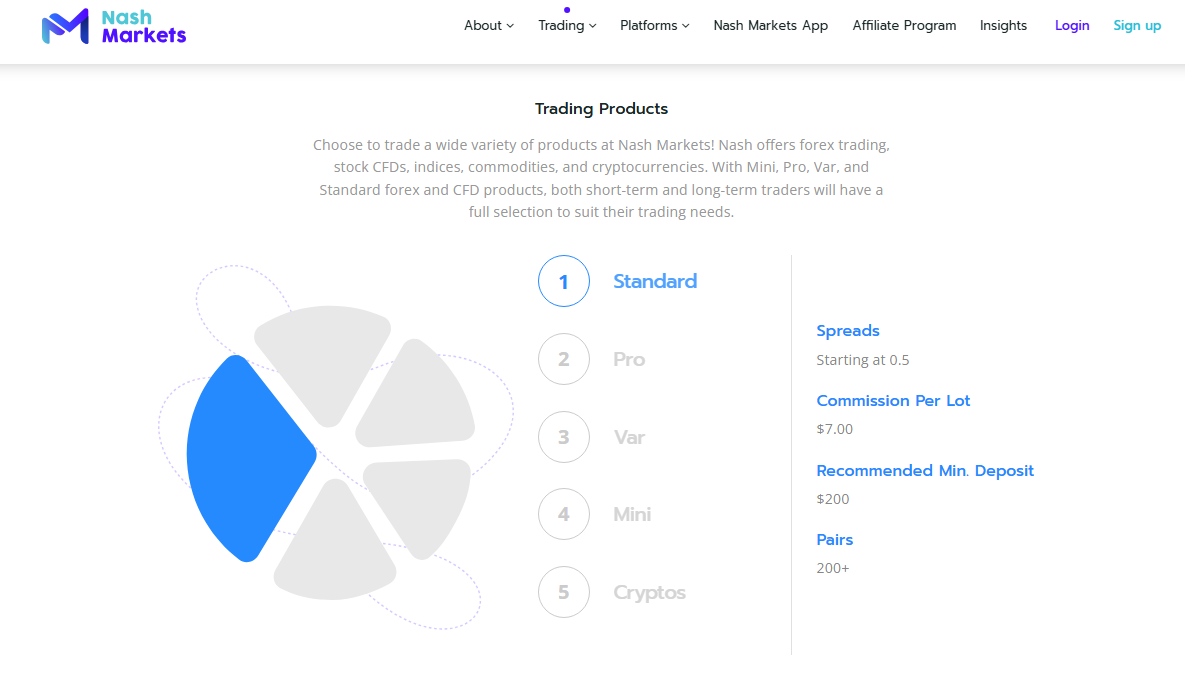Screen dimensions: 1185x675
Task: Select the number 1 Standard circle
Action: tap(564, 281)
